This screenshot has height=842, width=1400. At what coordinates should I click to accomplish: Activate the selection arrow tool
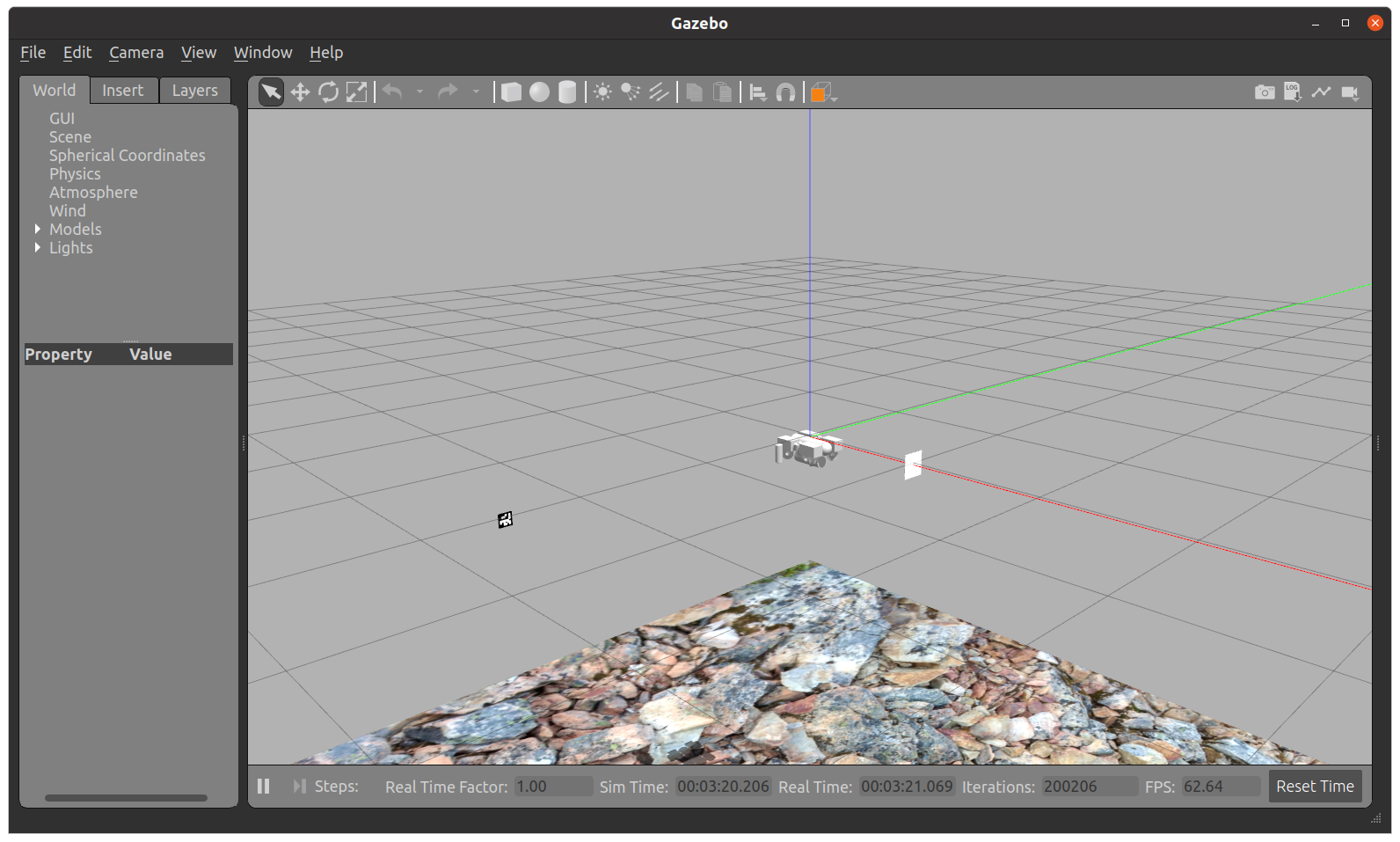click(272, 92)
